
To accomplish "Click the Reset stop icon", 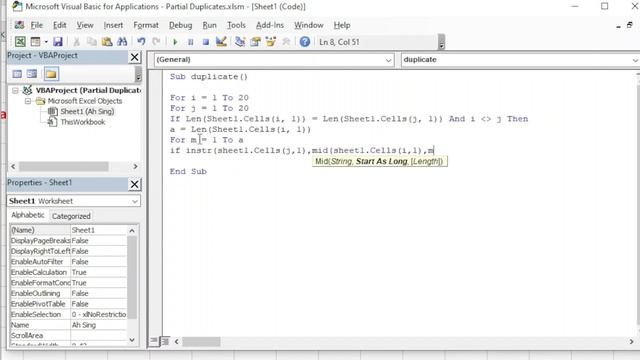I will [206, 42].
